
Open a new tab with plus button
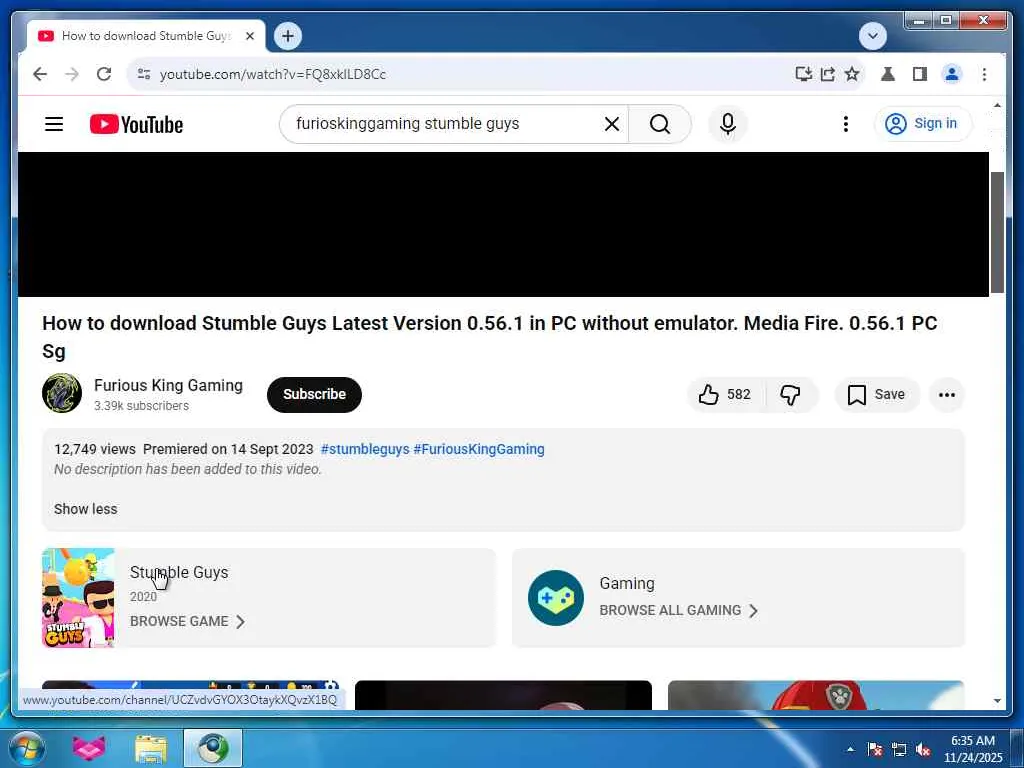(x=288, y=36)
